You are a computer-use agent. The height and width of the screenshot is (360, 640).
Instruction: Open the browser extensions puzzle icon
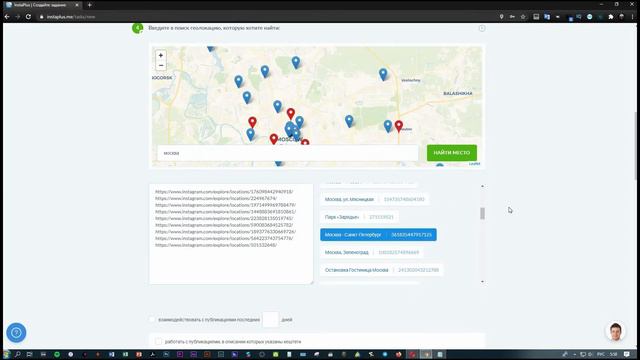coord(611,17)
